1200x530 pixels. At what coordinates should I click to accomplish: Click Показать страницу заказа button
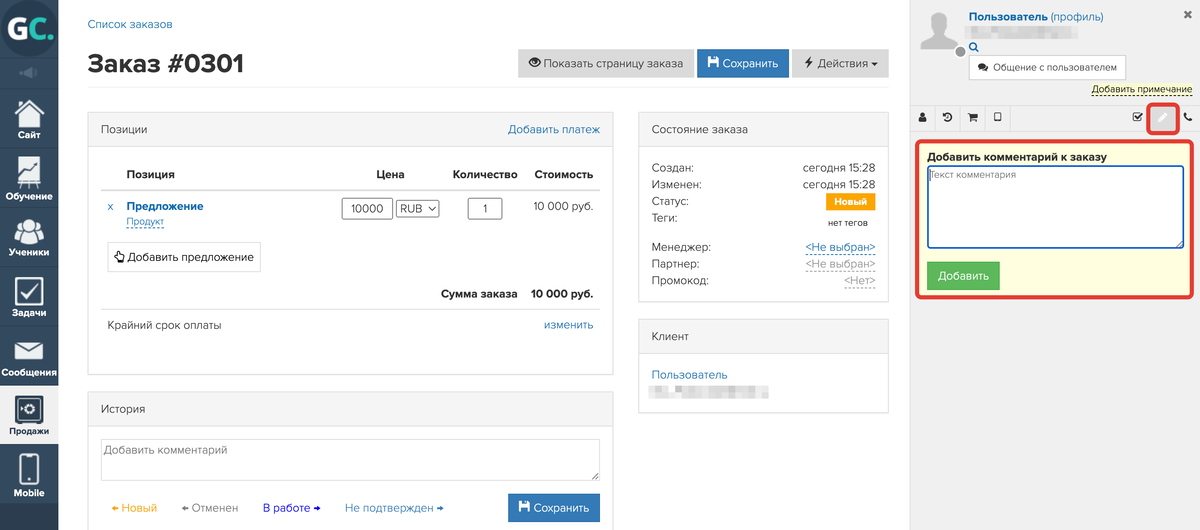(605, 63)
